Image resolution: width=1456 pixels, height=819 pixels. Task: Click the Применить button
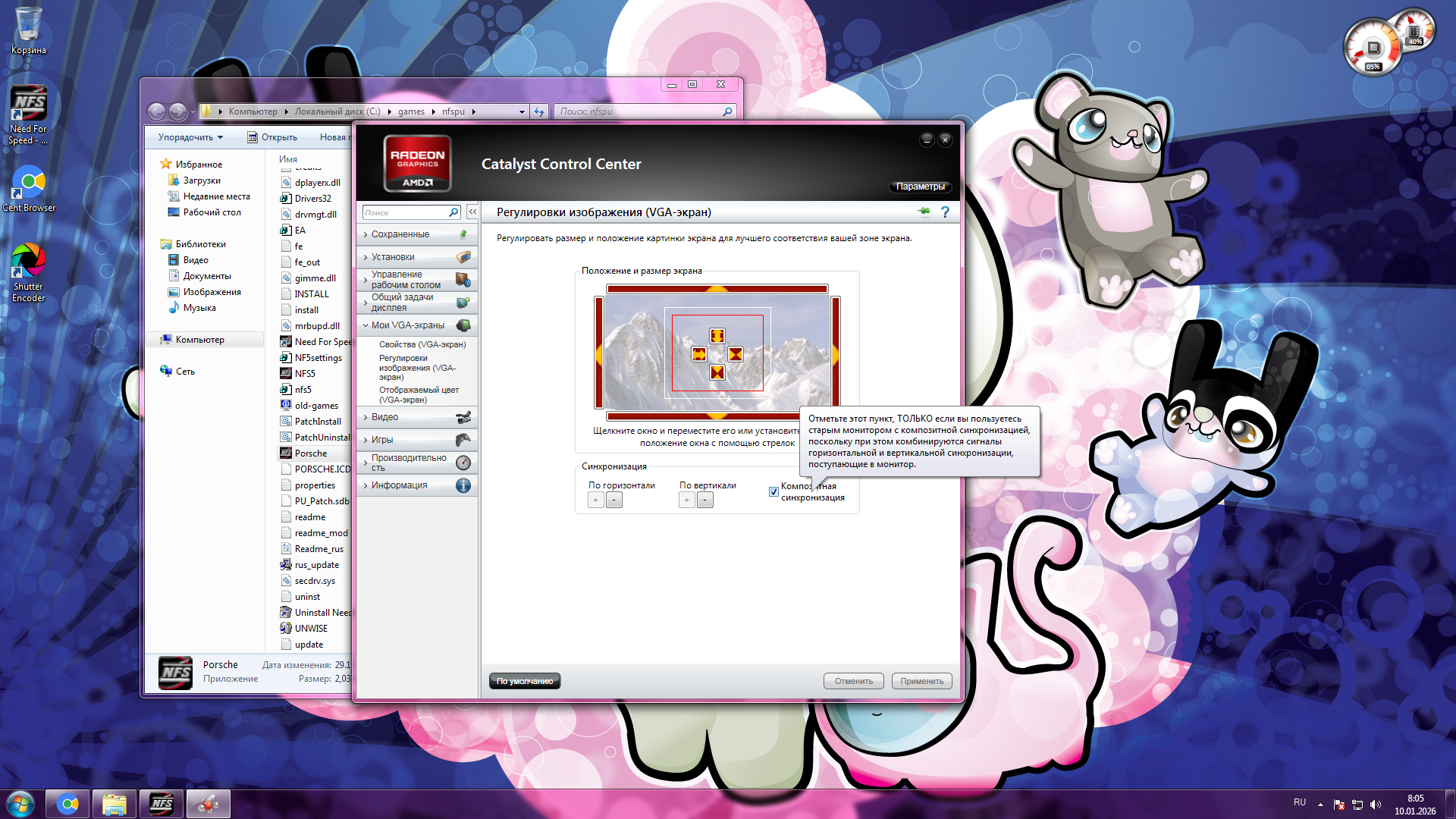point(921,681)
